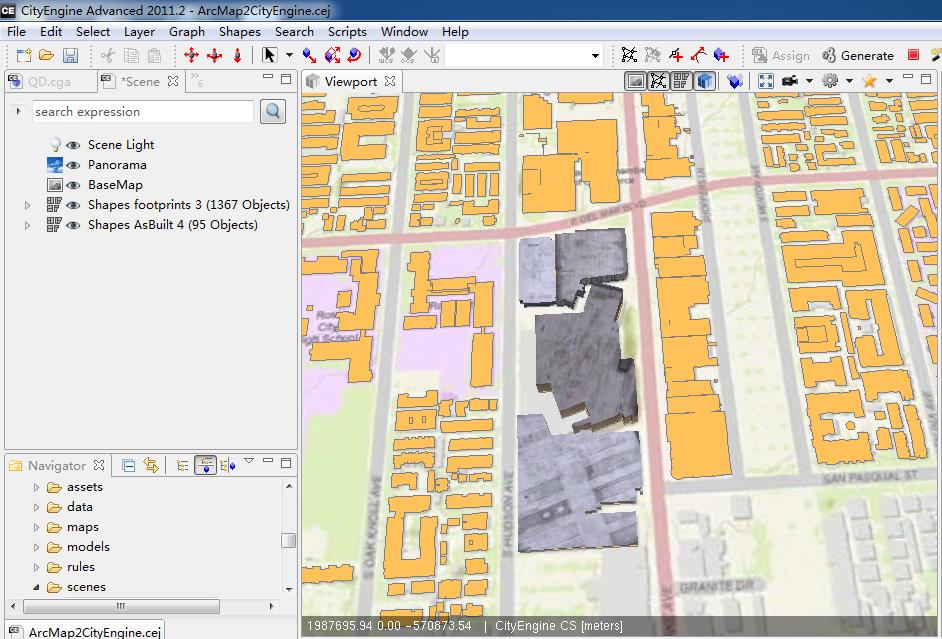Click the Generate button
Image resolution: width=942 pixels, height=639 pixels.
click(858, 55)
